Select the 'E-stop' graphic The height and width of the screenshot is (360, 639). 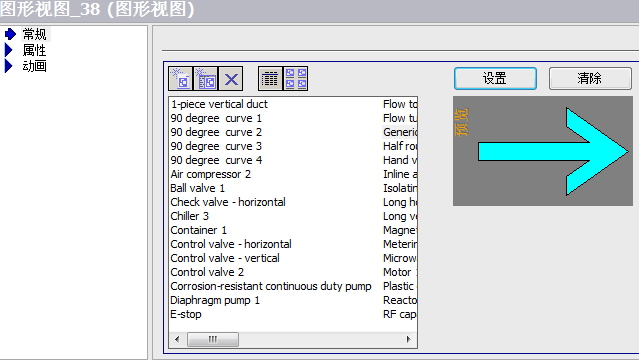(186, 314)
